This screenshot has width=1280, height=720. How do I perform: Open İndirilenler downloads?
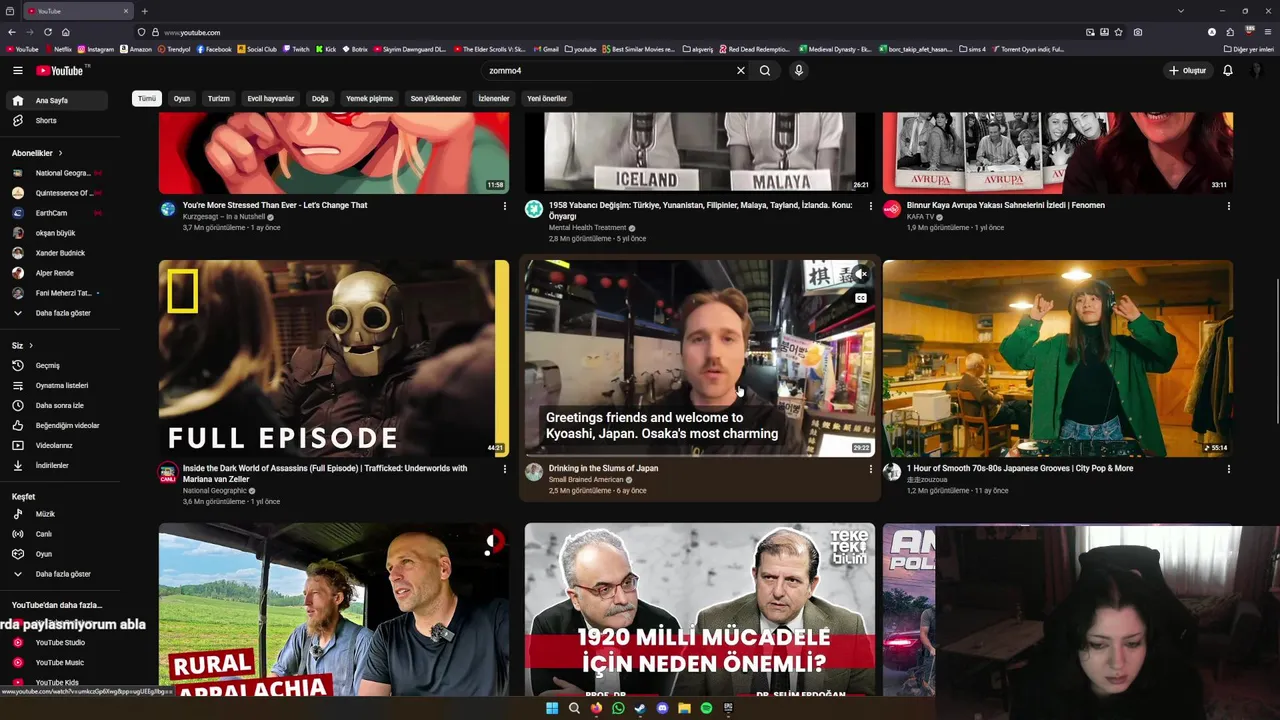56,466
